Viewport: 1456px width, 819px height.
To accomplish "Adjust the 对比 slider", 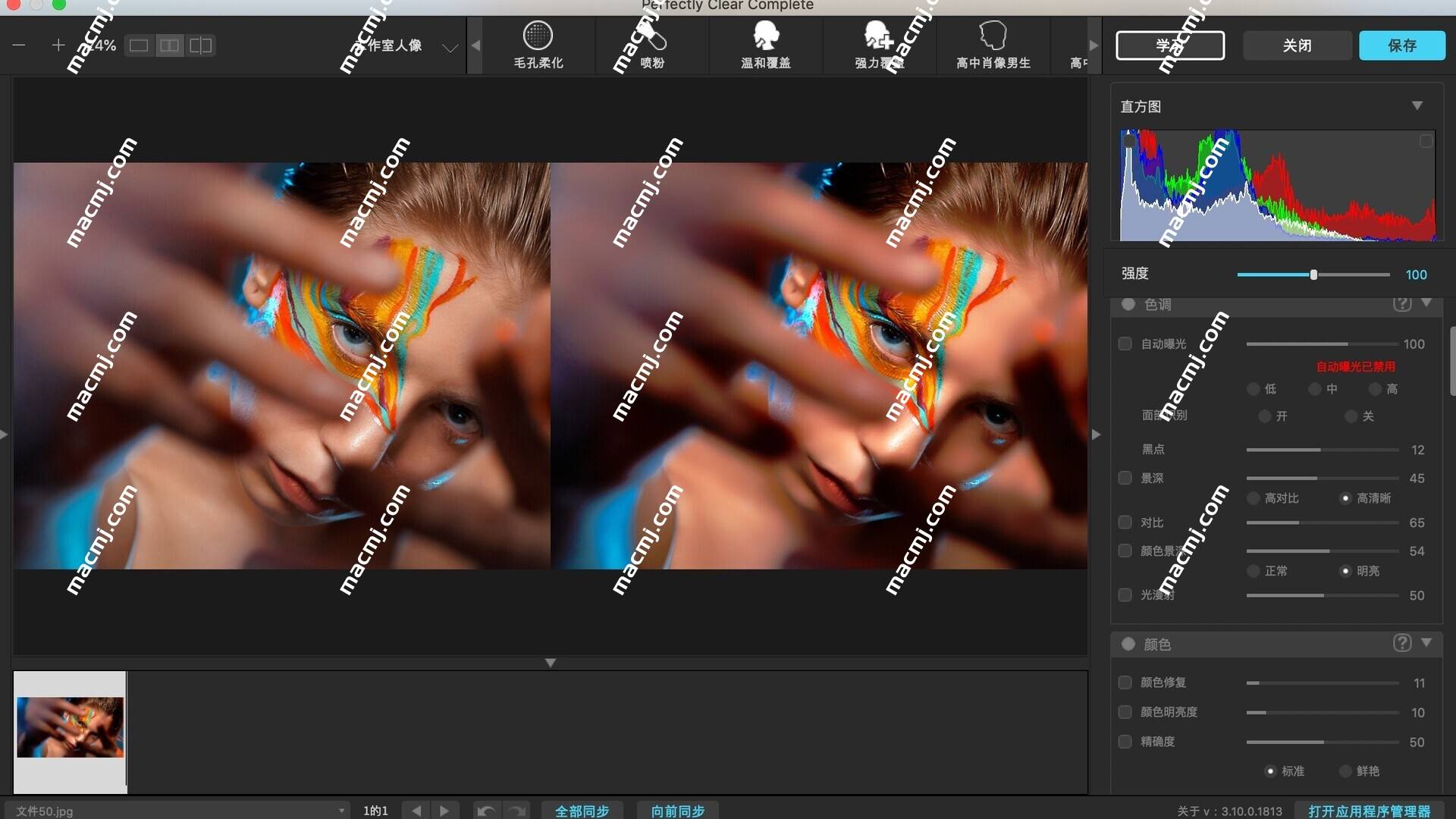I will point(1323,522).
